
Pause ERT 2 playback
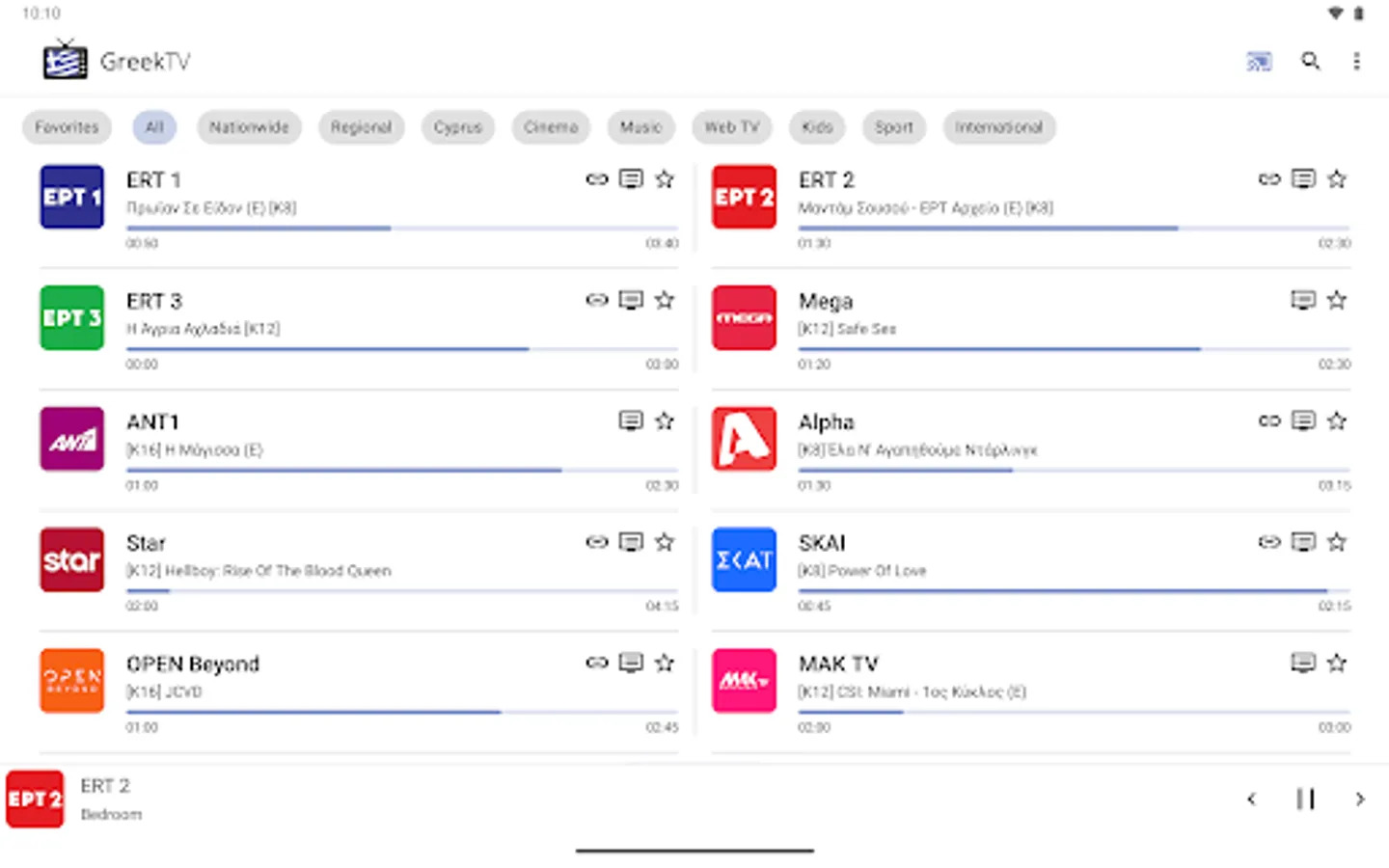click(x=1305, y=799)
